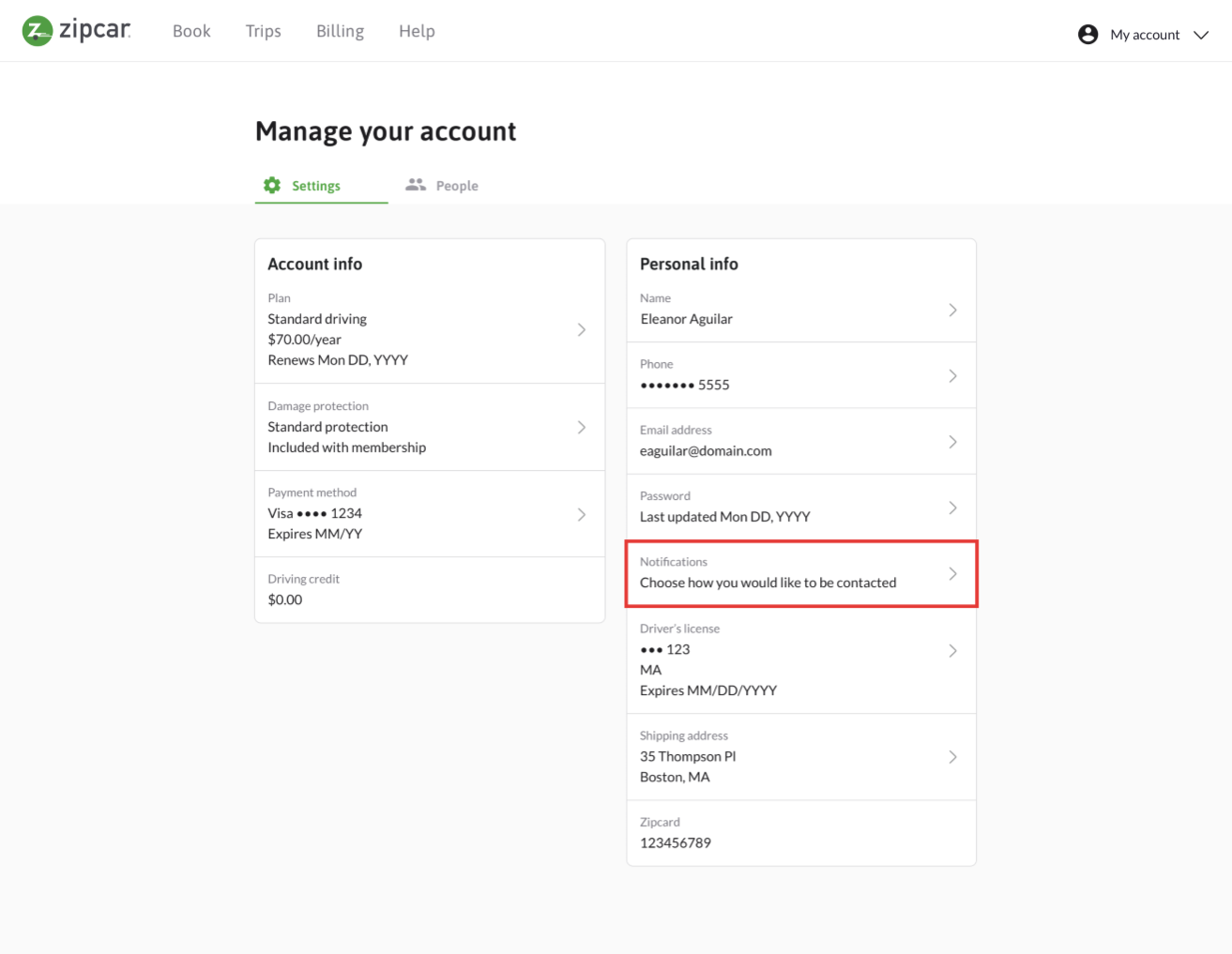Click the 'Manage your account' heading
Viewport: 1232px width, 954px height.
pos(386,131)
